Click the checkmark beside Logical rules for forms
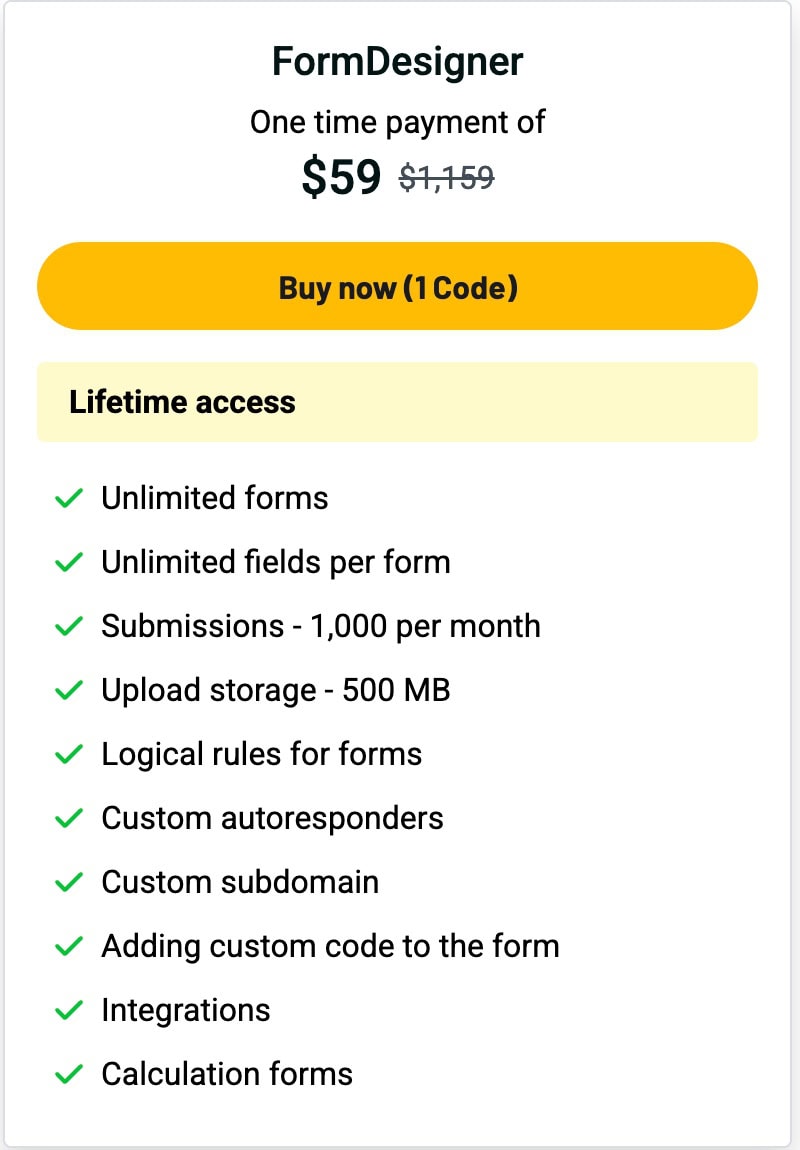 [68, 754]
